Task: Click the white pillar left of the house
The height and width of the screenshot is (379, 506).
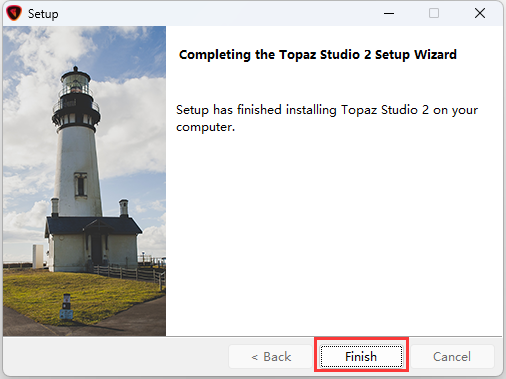Action: point(38,256)
